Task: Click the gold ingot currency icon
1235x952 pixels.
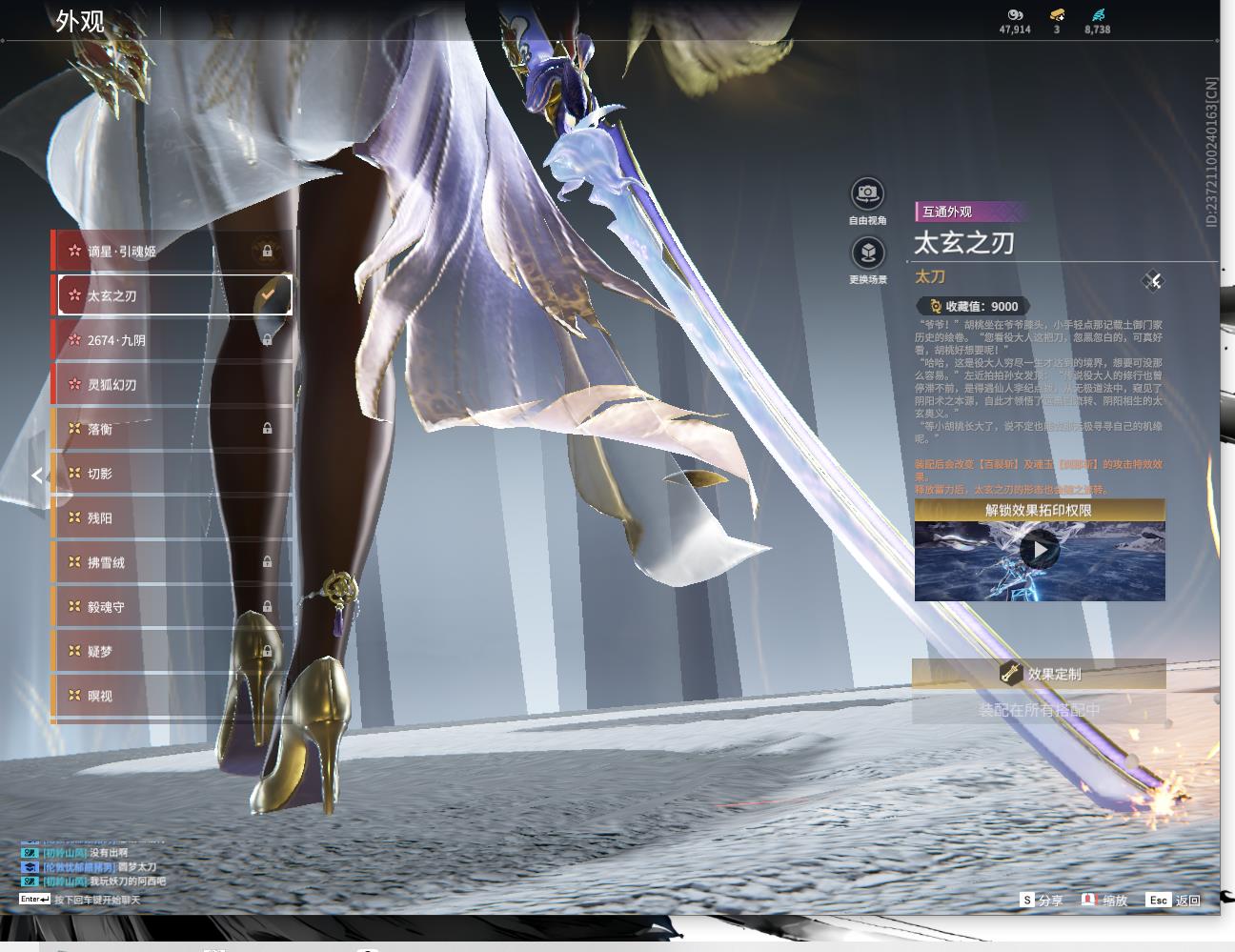Action: [x=1057, y=15]
